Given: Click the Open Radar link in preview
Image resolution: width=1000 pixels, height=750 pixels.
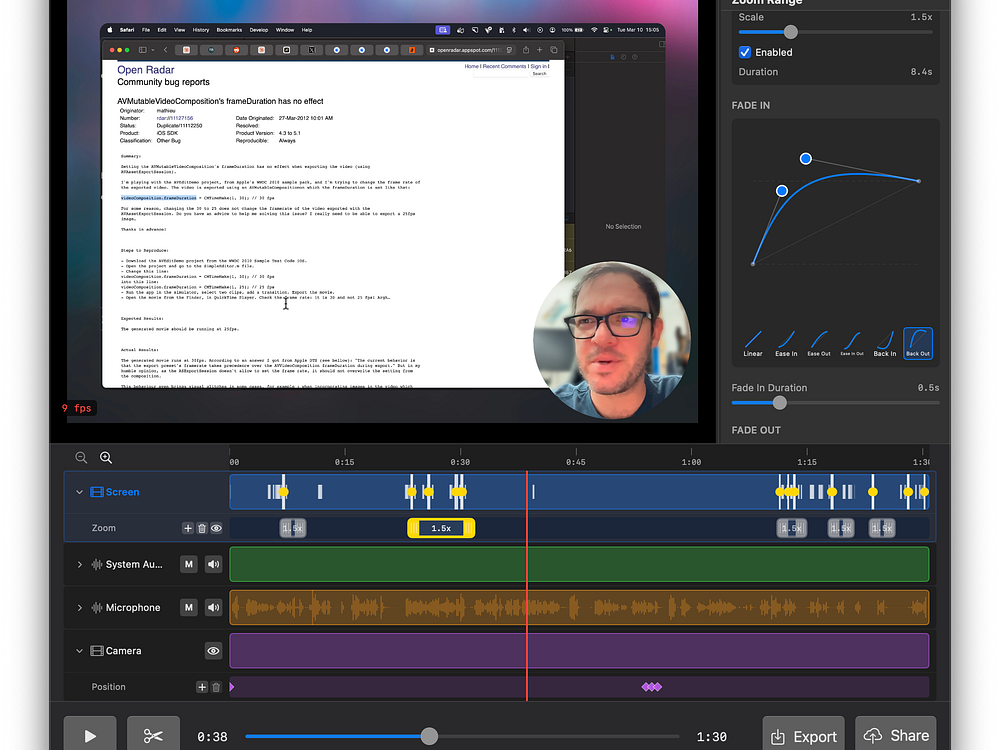Looking at the screenshot, I should [145, 70].
